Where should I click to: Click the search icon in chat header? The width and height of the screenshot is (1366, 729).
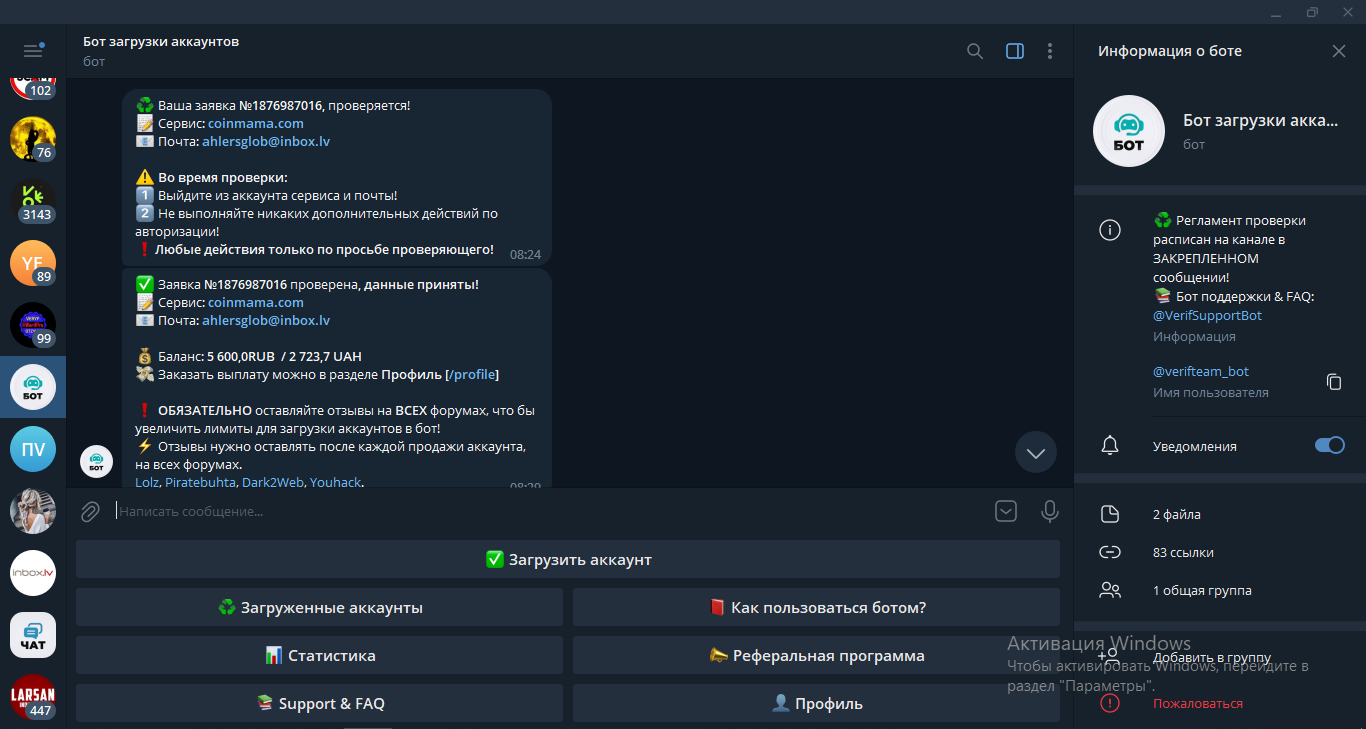pos(975,51)
